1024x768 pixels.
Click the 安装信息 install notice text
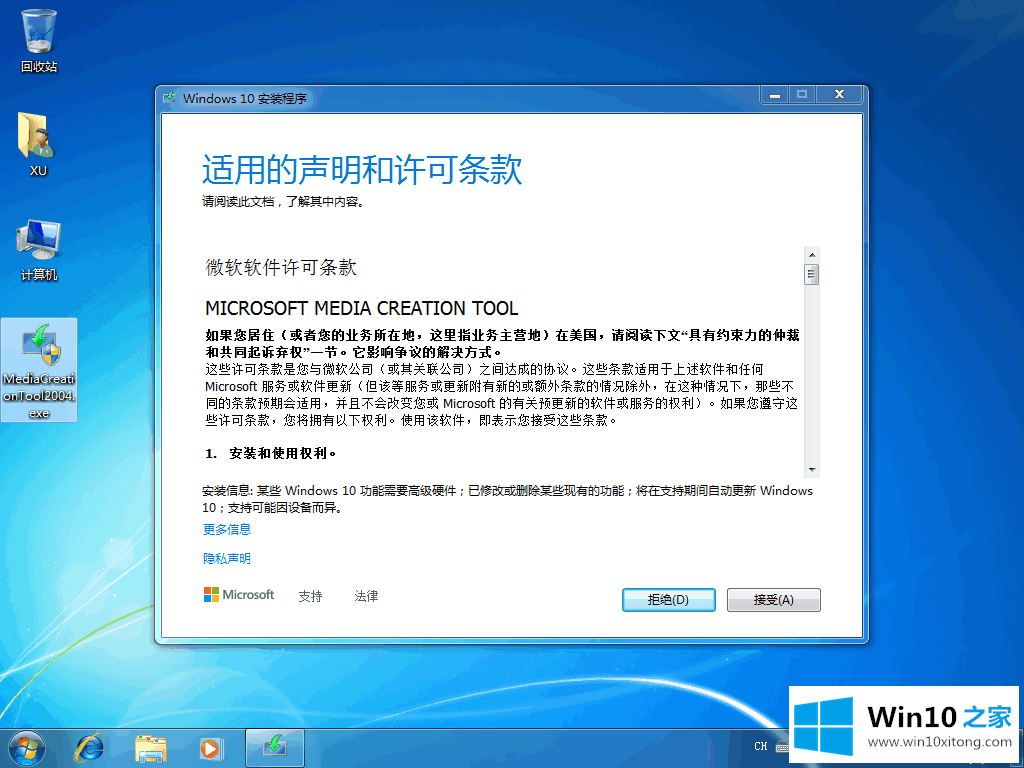(507, 499)
